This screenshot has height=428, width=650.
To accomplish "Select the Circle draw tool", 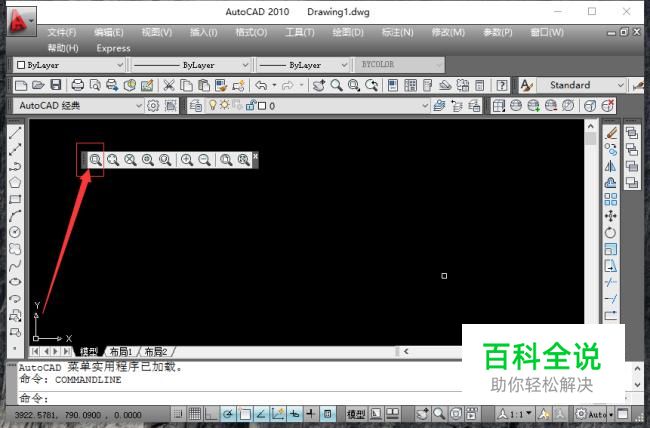I will click(15, 232).
